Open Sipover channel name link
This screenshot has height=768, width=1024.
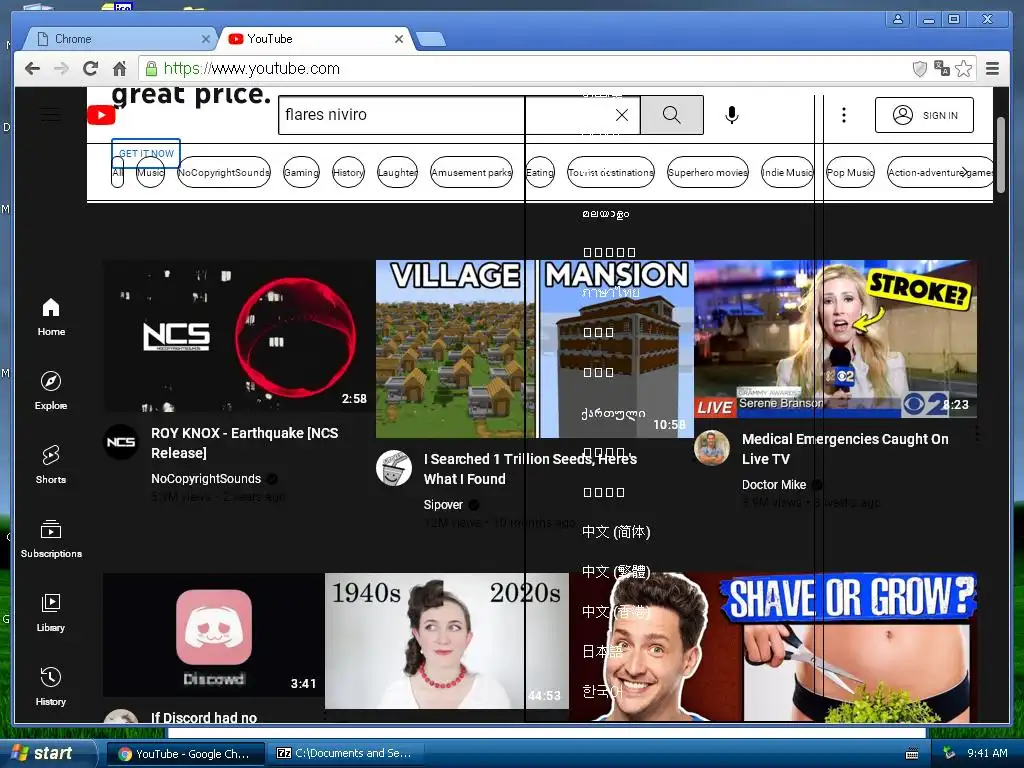pyautogui.click(x=443, y=504)
